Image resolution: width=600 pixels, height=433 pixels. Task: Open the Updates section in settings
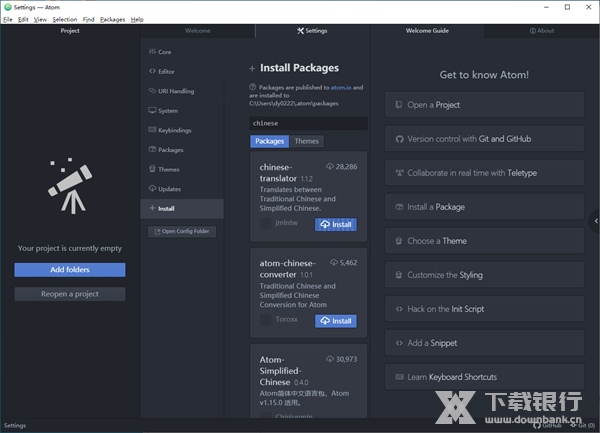point(170,189)
